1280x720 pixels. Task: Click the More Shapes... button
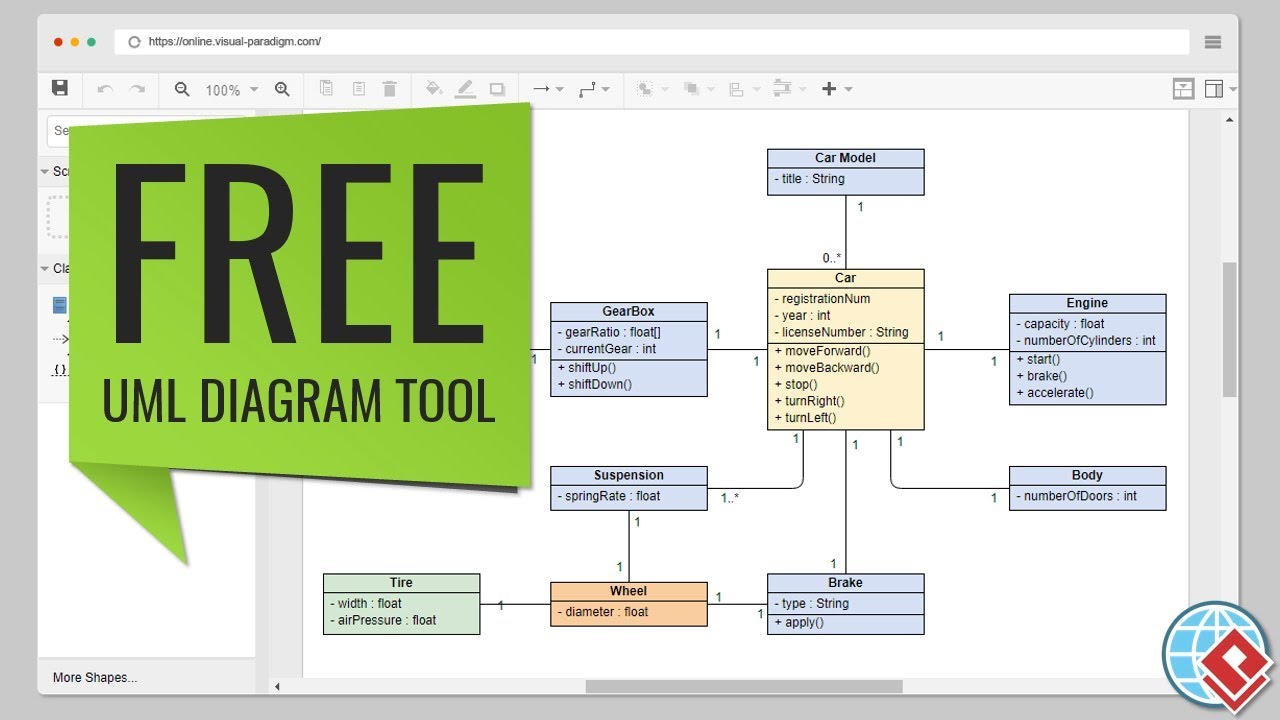(x=95, y=677)
